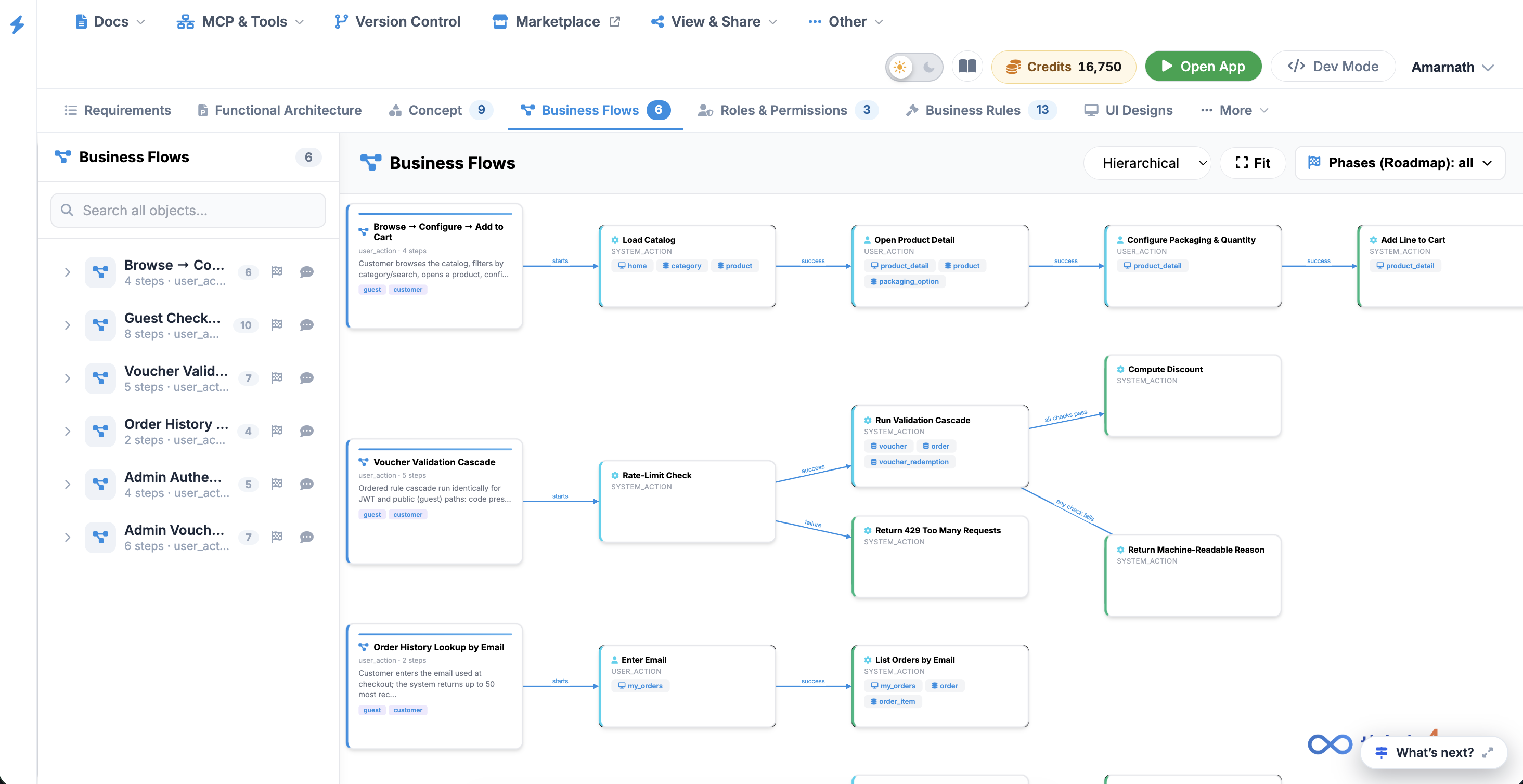Image resolution: width=1523 pixels, height=784 pixels.
Task: Open Phases (Roadmap): all dropdown
Action: (x=1399, y=163)
